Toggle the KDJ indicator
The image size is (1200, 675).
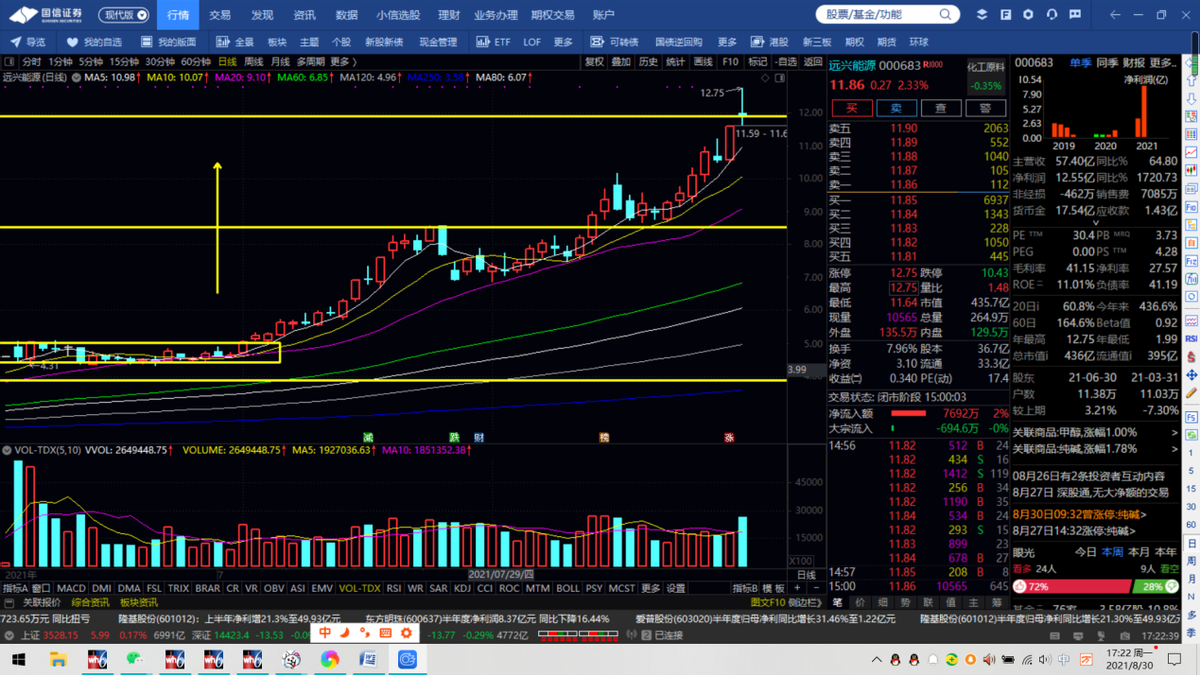(x=463, y=589)
